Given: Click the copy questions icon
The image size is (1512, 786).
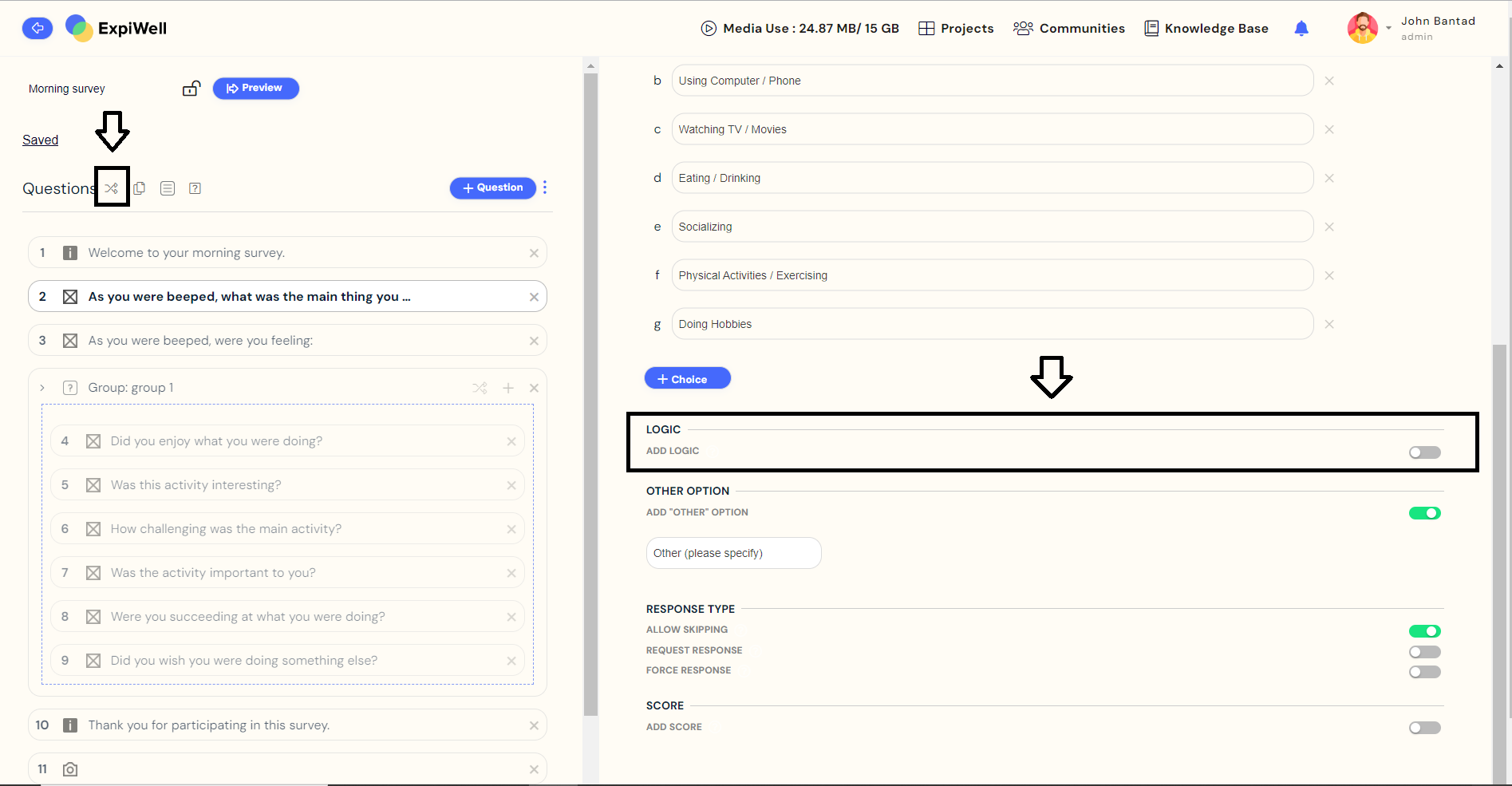Looking at the screenshot, I should pos(140,188).
